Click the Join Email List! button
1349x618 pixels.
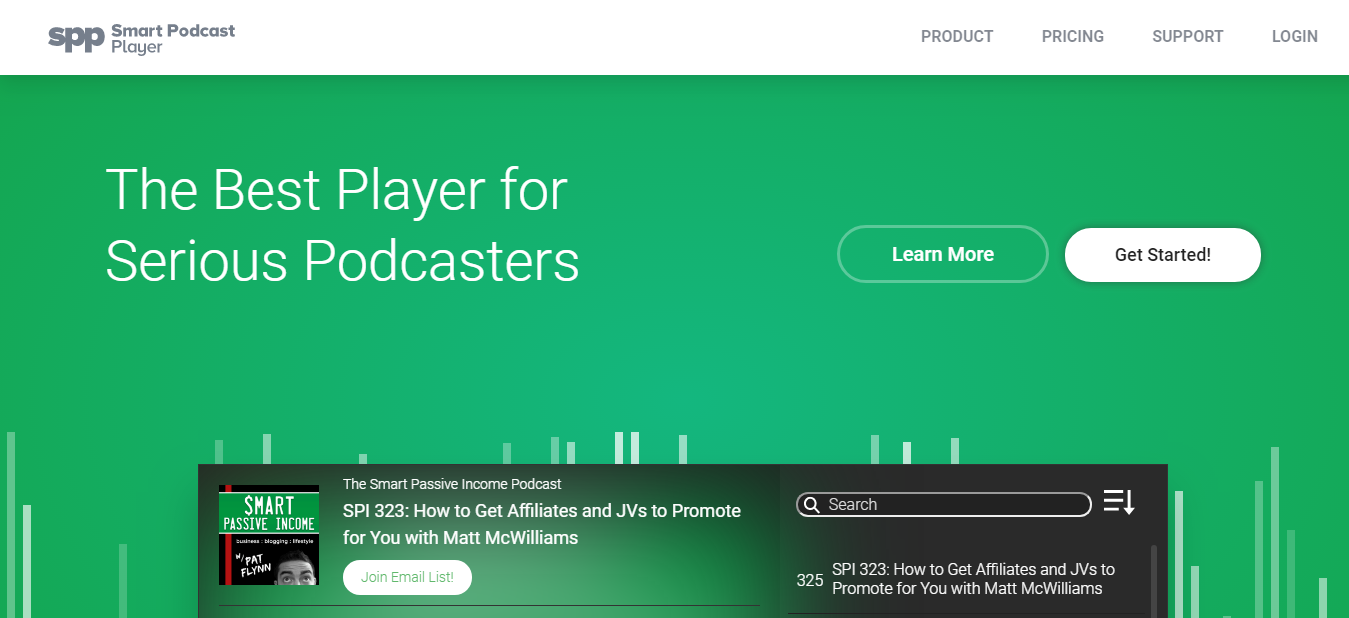click(407, 577)
